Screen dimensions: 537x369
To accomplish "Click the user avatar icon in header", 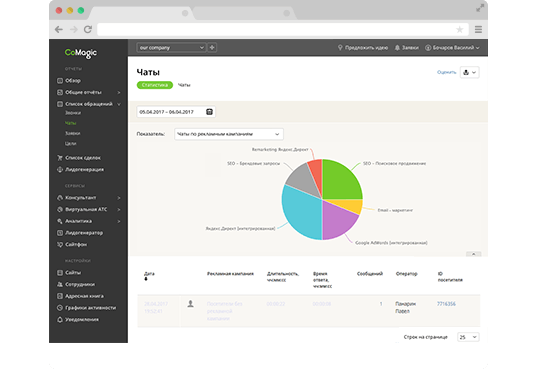I will coord(428,48).
